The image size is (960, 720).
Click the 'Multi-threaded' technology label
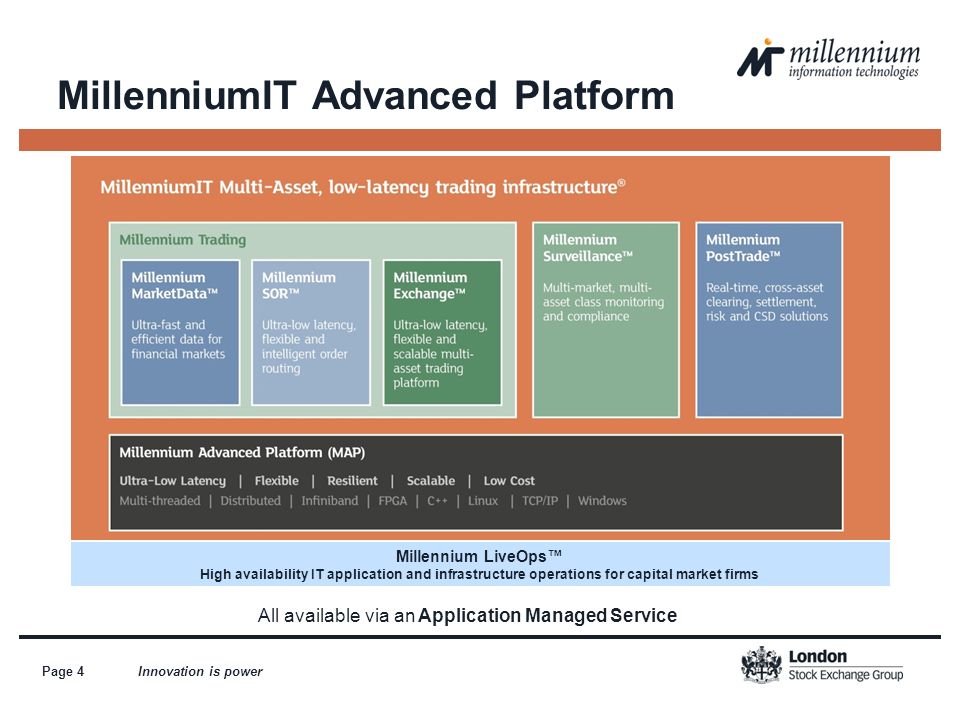pos(160,501)
